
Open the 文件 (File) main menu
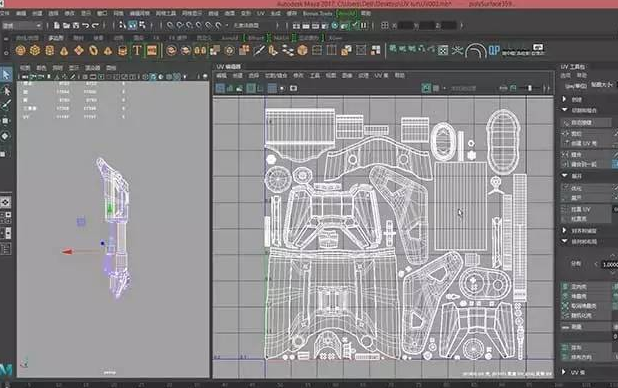tap(4, 13)
